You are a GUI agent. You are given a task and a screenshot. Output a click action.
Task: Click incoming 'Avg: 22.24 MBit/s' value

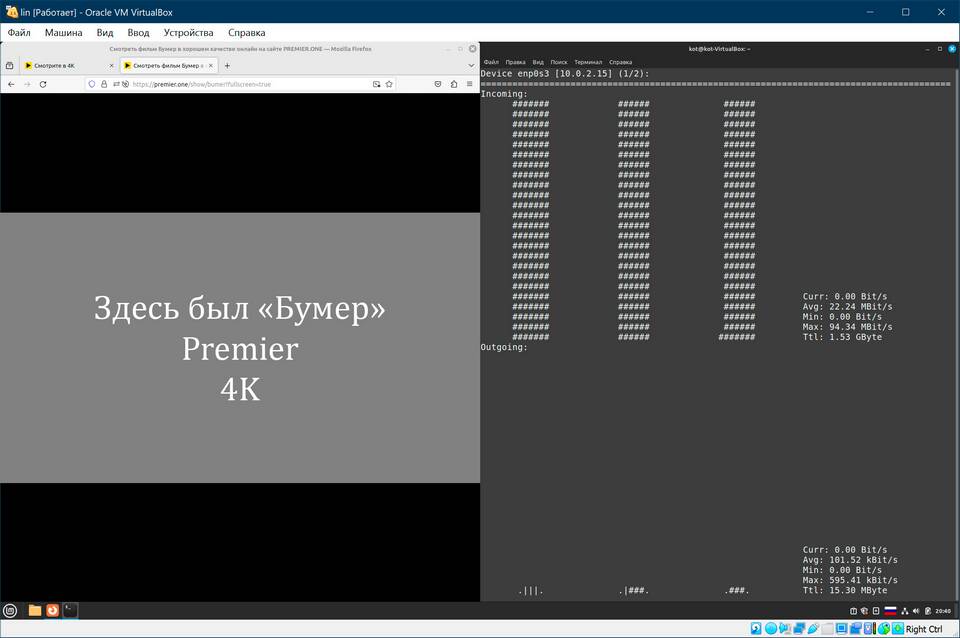tap(847, 307)
